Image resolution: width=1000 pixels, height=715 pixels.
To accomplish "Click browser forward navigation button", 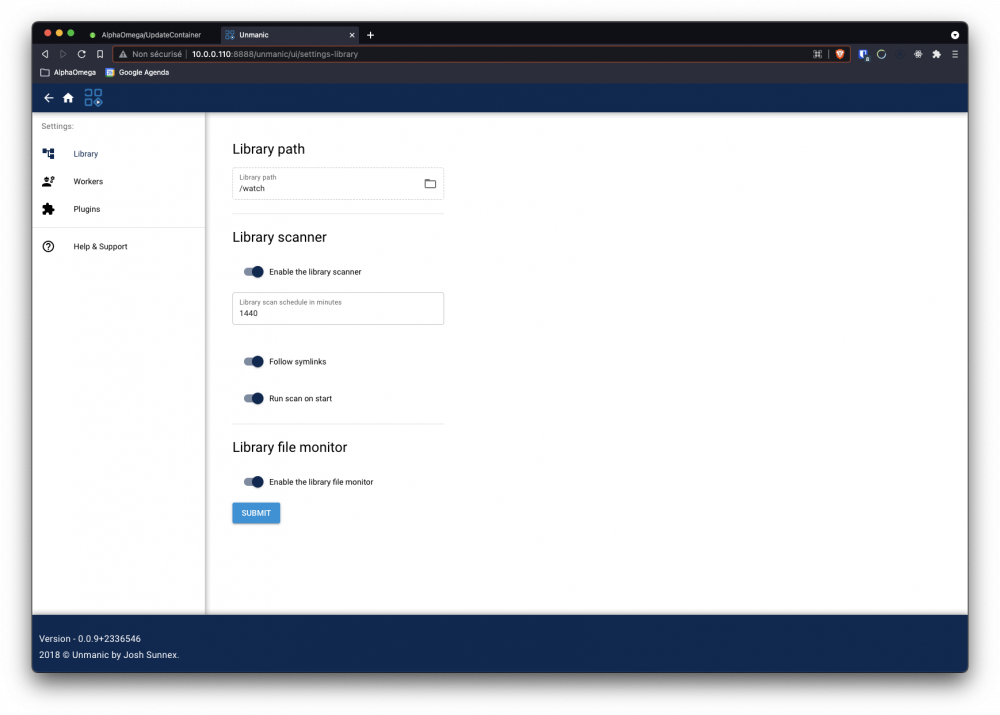I will pos(63,54).
